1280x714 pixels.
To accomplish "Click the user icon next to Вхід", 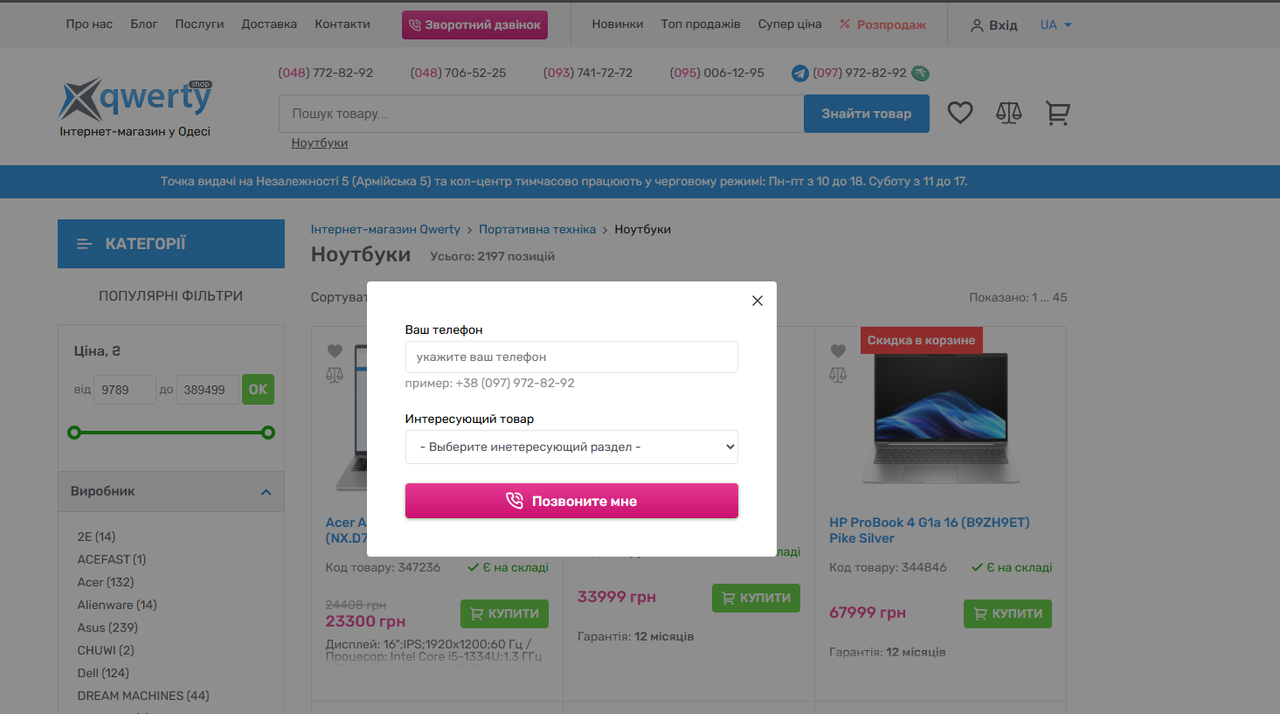I will (x=977, y=25).
